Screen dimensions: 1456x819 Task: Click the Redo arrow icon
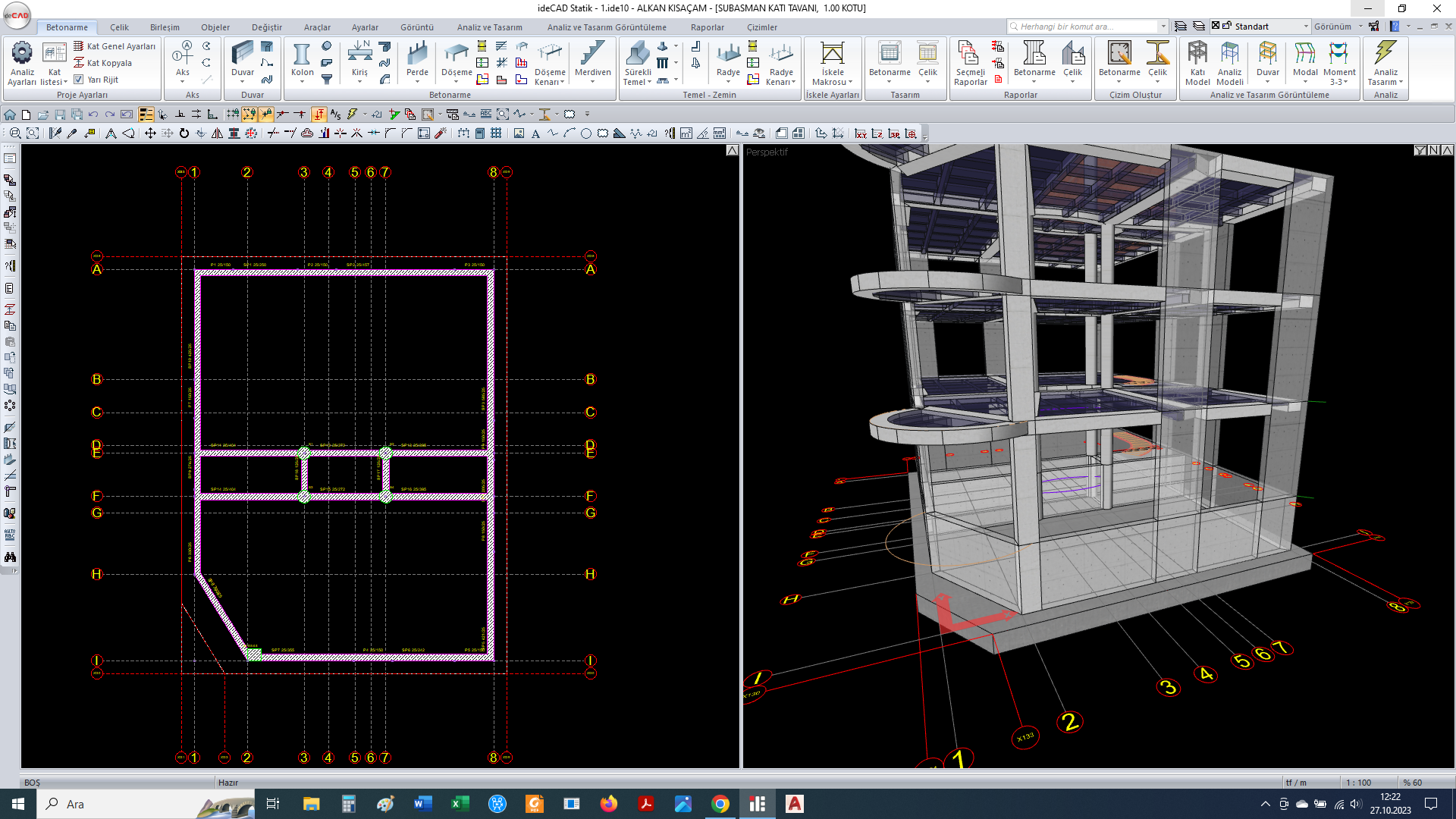(x=110, y=115)
